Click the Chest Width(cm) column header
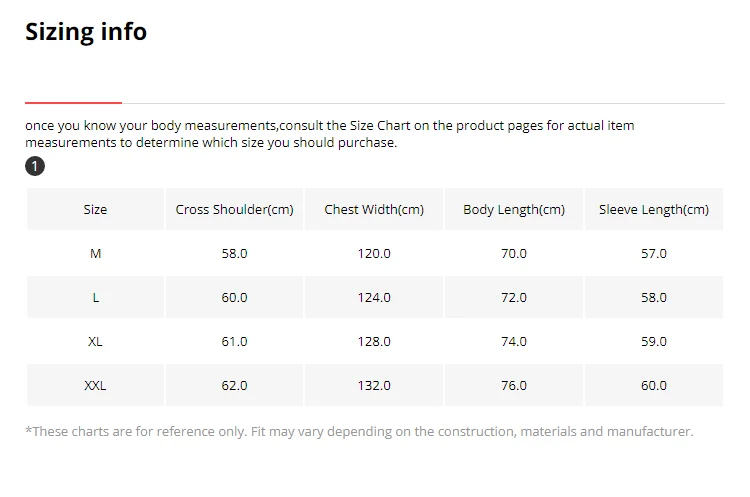The height and width of the screenshot is (497, 750). pos(374,210)
